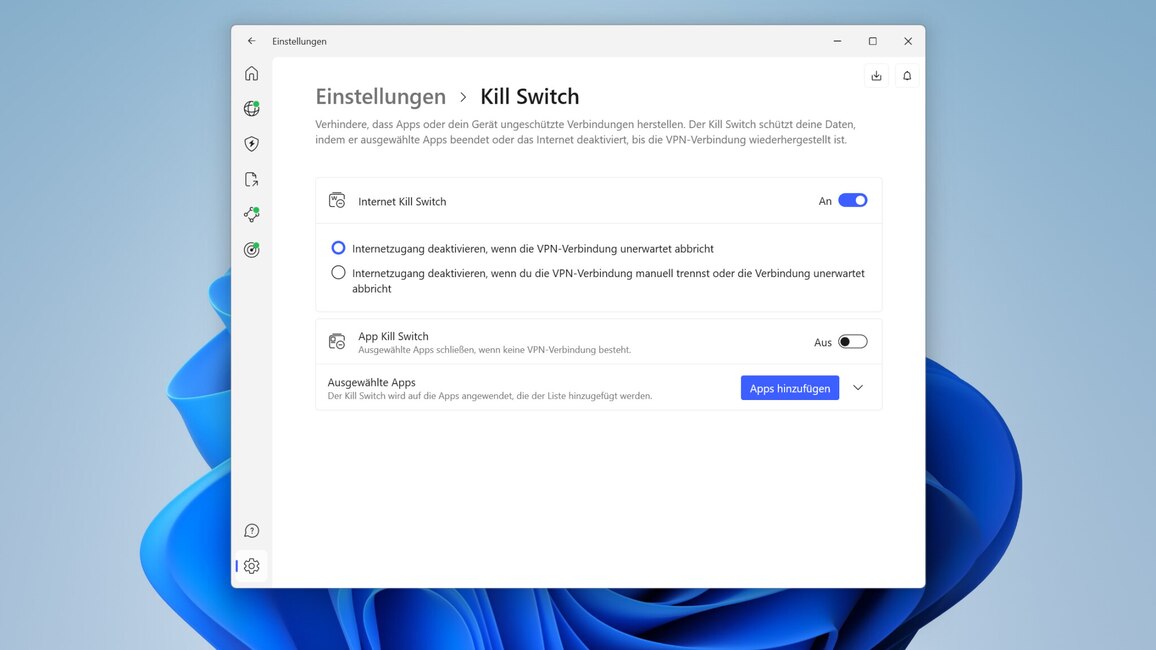
Task: Select the second Internetzugang deaktivieren radio option
Action: pyautogui.click(x=338, y=271)
